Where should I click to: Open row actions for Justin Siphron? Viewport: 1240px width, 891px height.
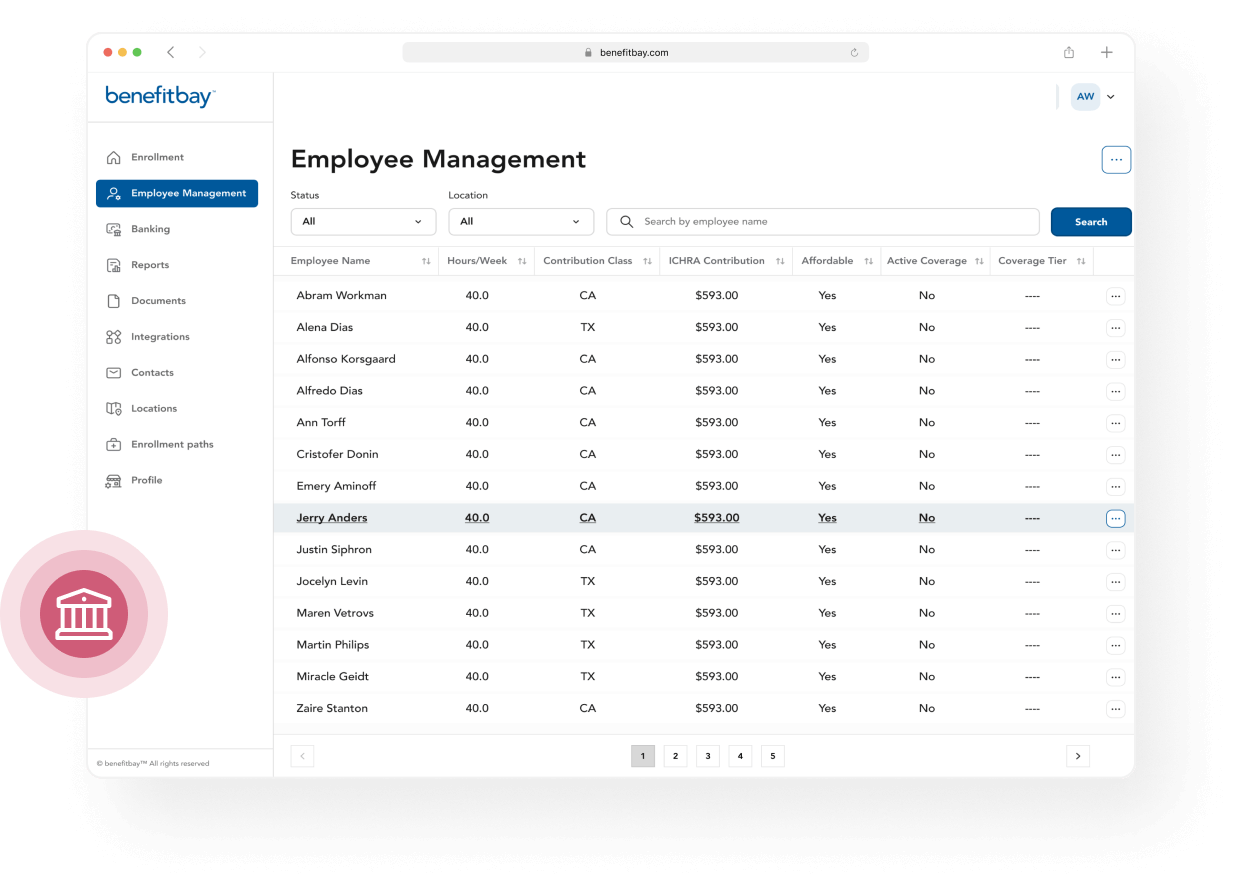[x=1116, y=550]
